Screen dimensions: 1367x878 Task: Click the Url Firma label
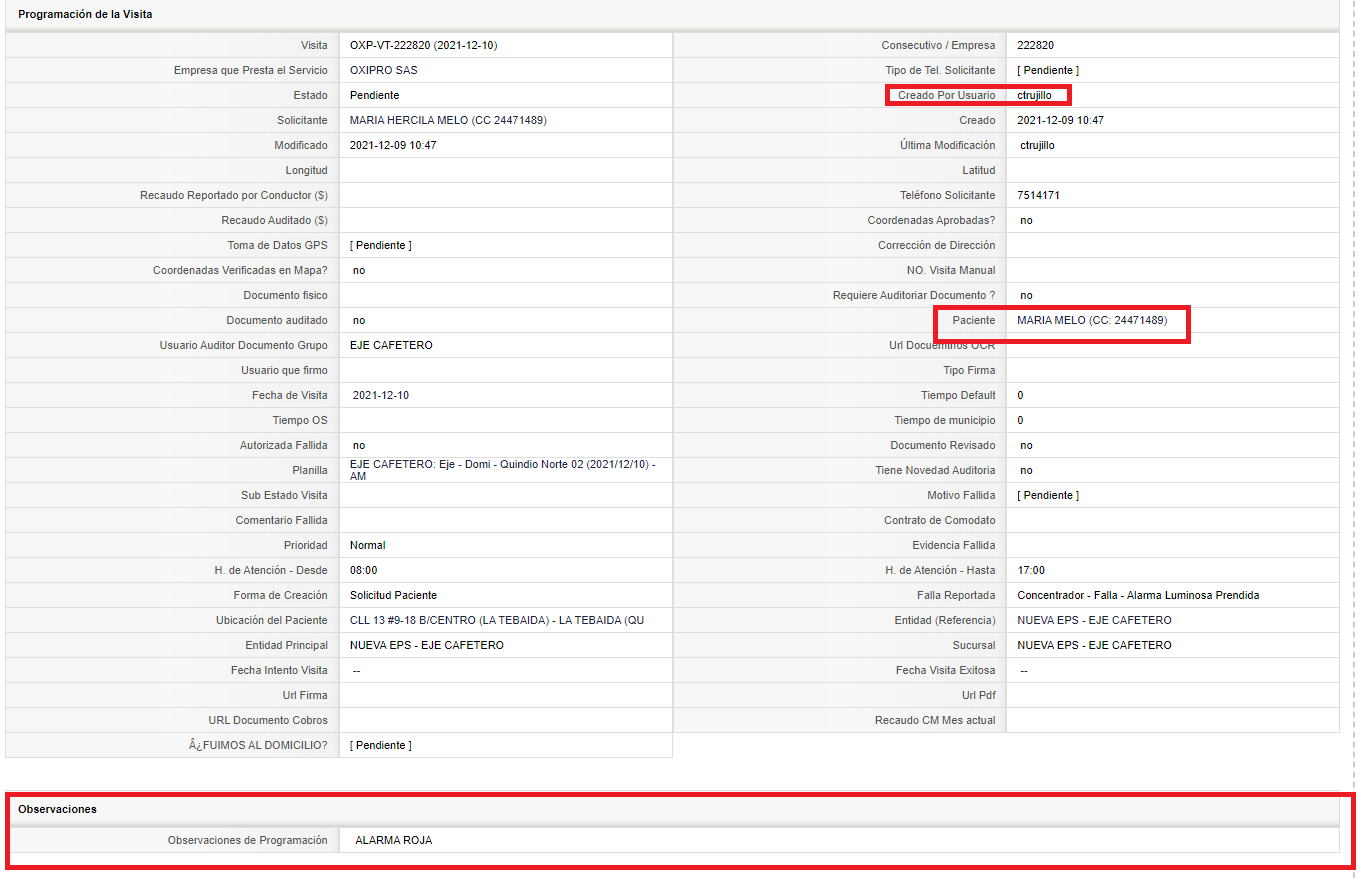click(x=305, y=695)
